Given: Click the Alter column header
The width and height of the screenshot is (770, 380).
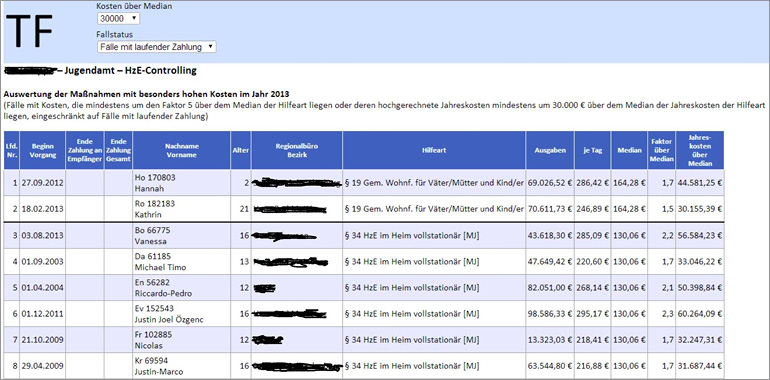Looking at the screenshot, I should pyautogui.click(x=241, y=150).
